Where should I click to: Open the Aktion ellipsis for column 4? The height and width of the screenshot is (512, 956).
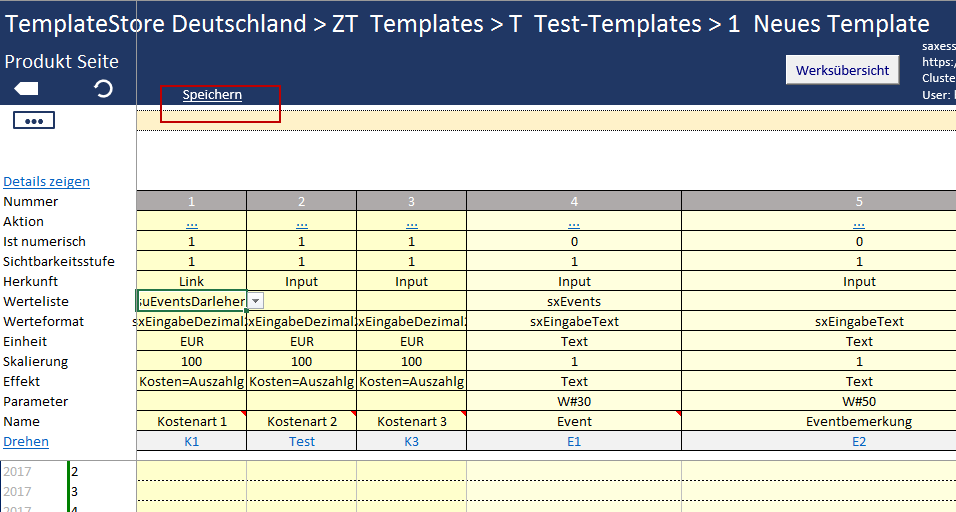[574, 222]
